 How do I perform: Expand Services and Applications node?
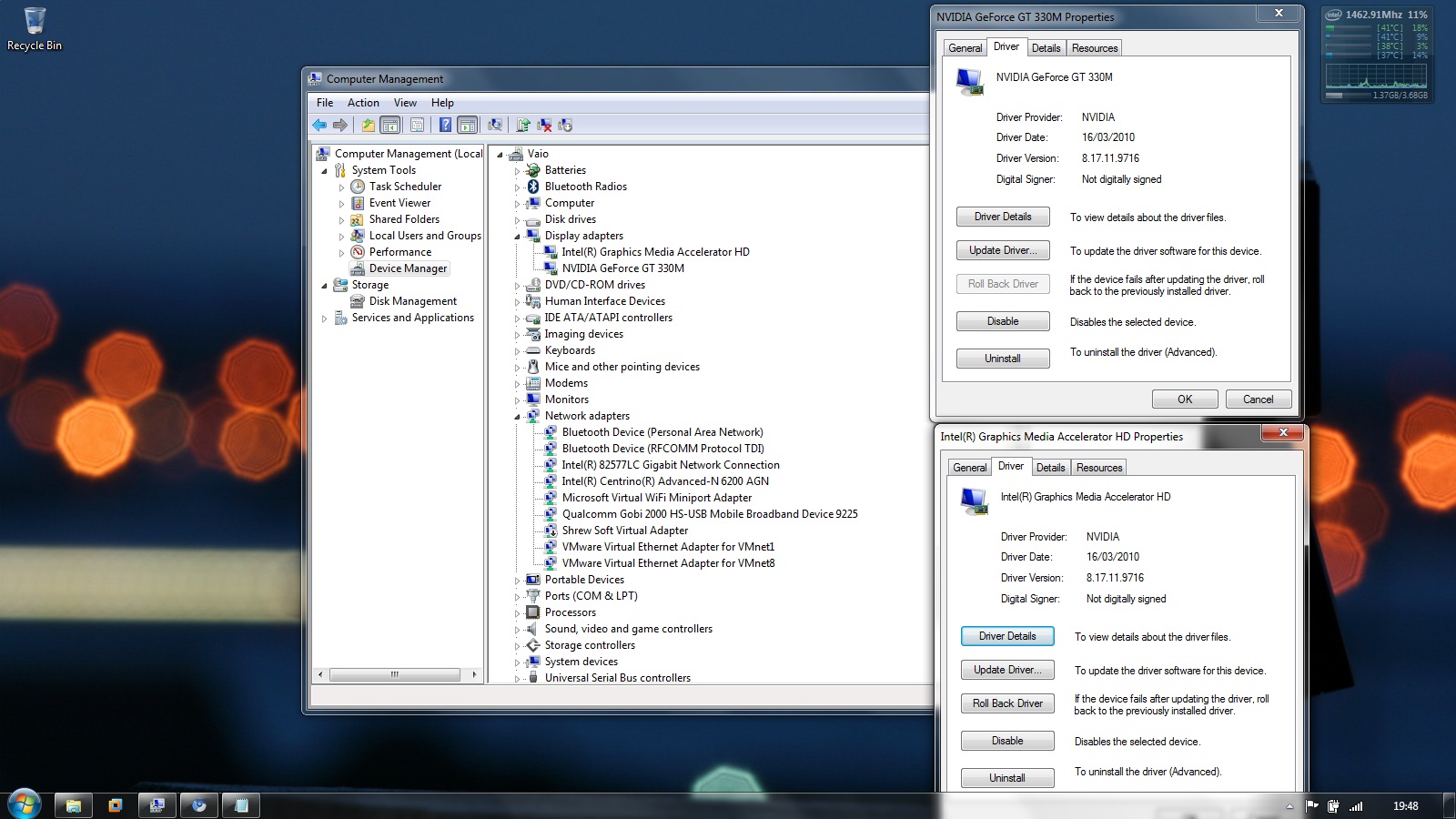coord(325,318)
